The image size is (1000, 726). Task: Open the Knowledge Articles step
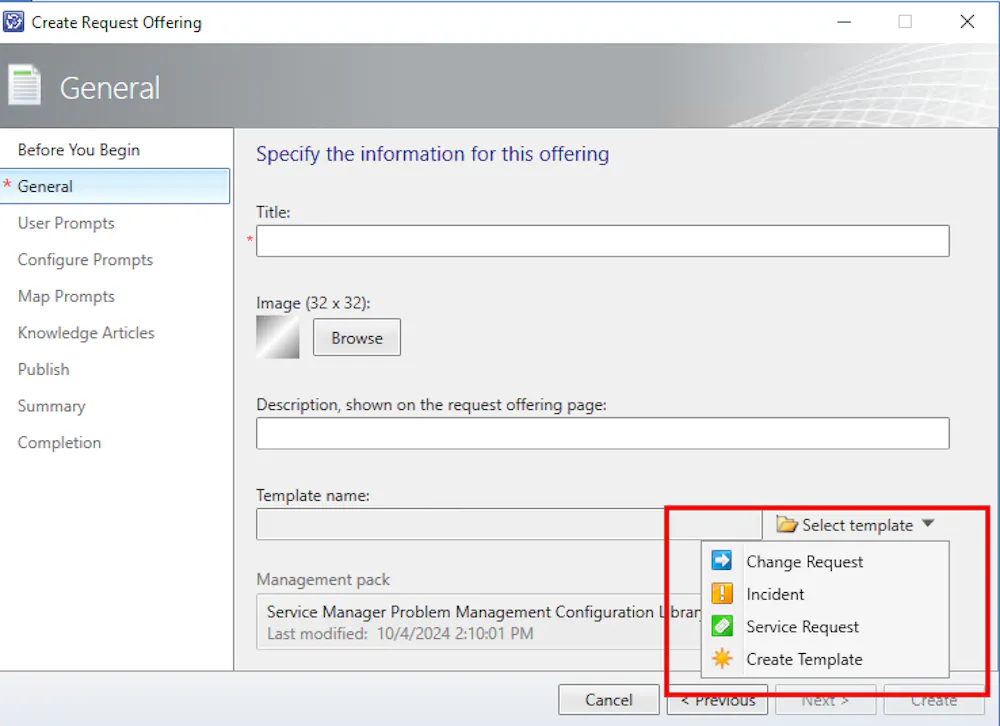tap(86, 333)
